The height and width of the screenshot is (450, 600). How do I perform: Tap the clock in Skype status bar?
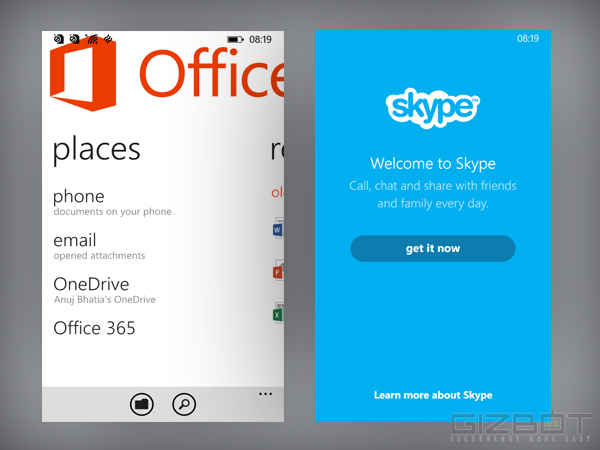point(528,39)
